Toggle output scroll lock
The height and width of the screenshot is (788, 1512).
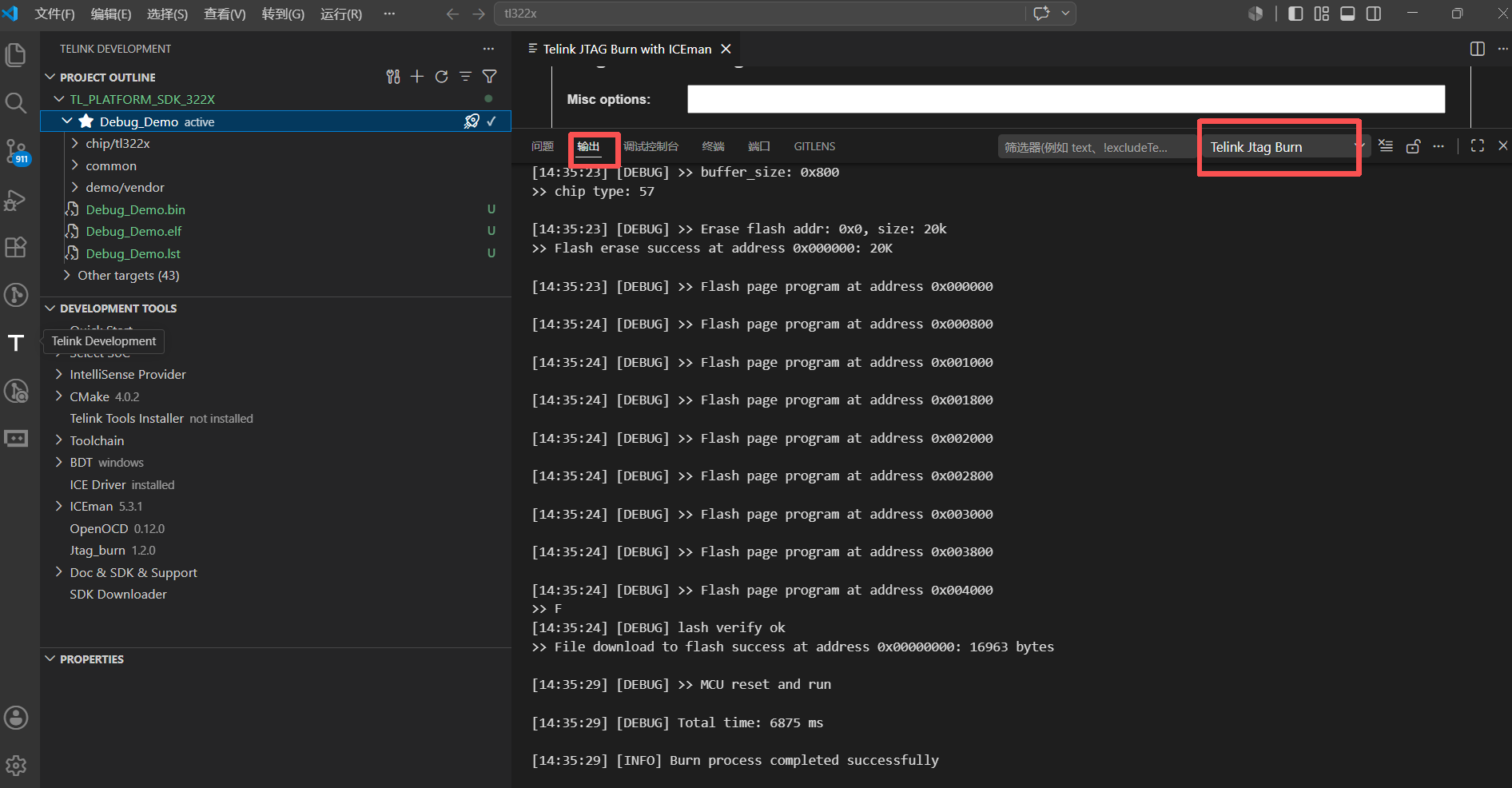tap(1413, 146)
